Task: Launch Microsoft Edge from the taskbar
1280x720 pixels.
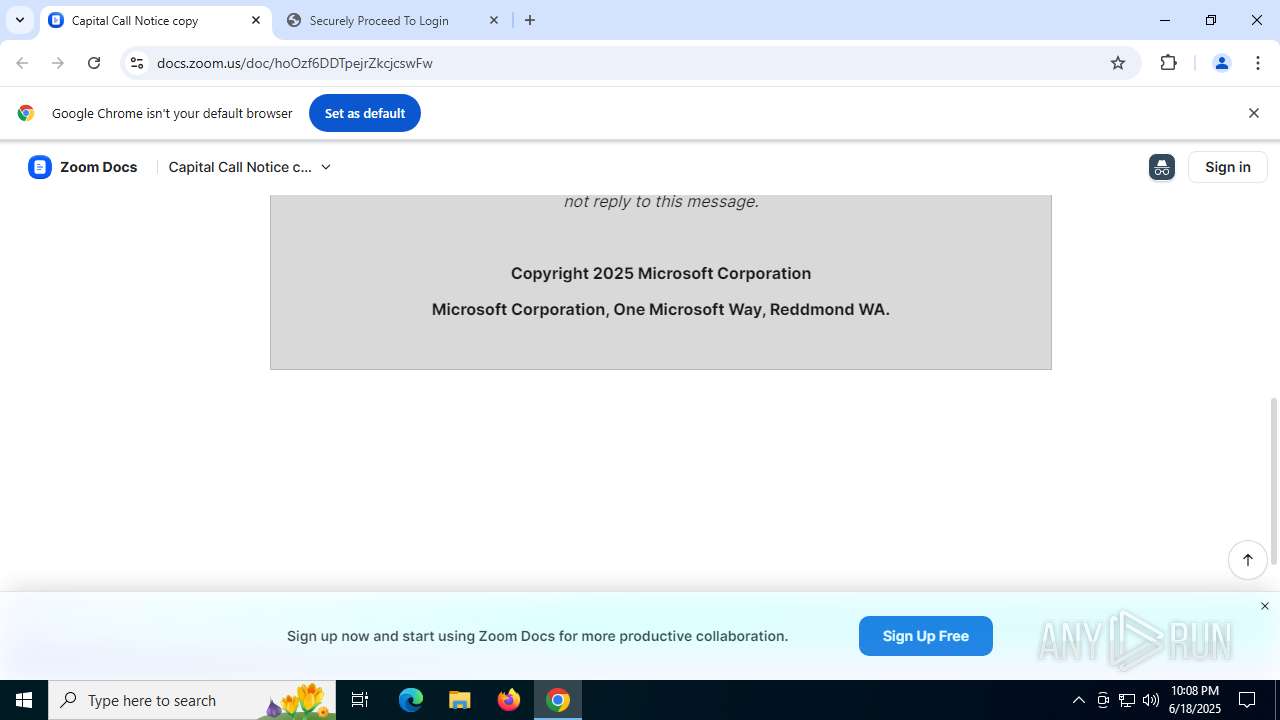Action: click(411, 700)
